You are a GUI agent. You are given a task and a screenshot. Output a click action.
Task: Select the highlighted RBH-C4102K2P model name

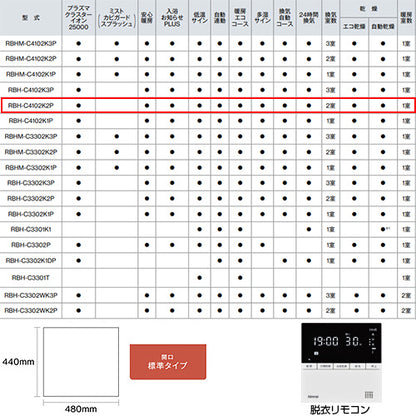(x=31, y=105)
